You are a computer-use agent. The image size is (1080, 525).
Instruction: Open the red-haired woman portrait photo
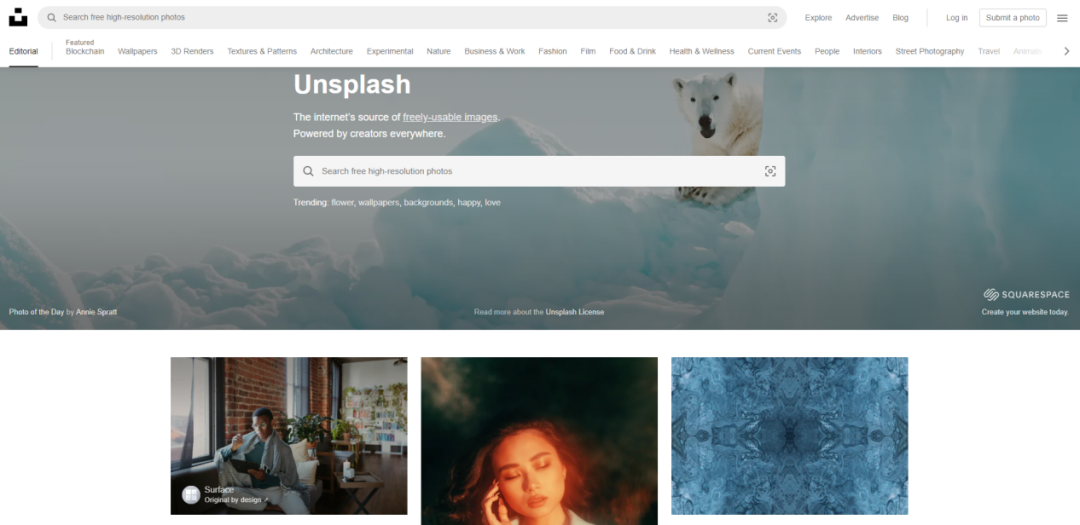pos(539,441)
